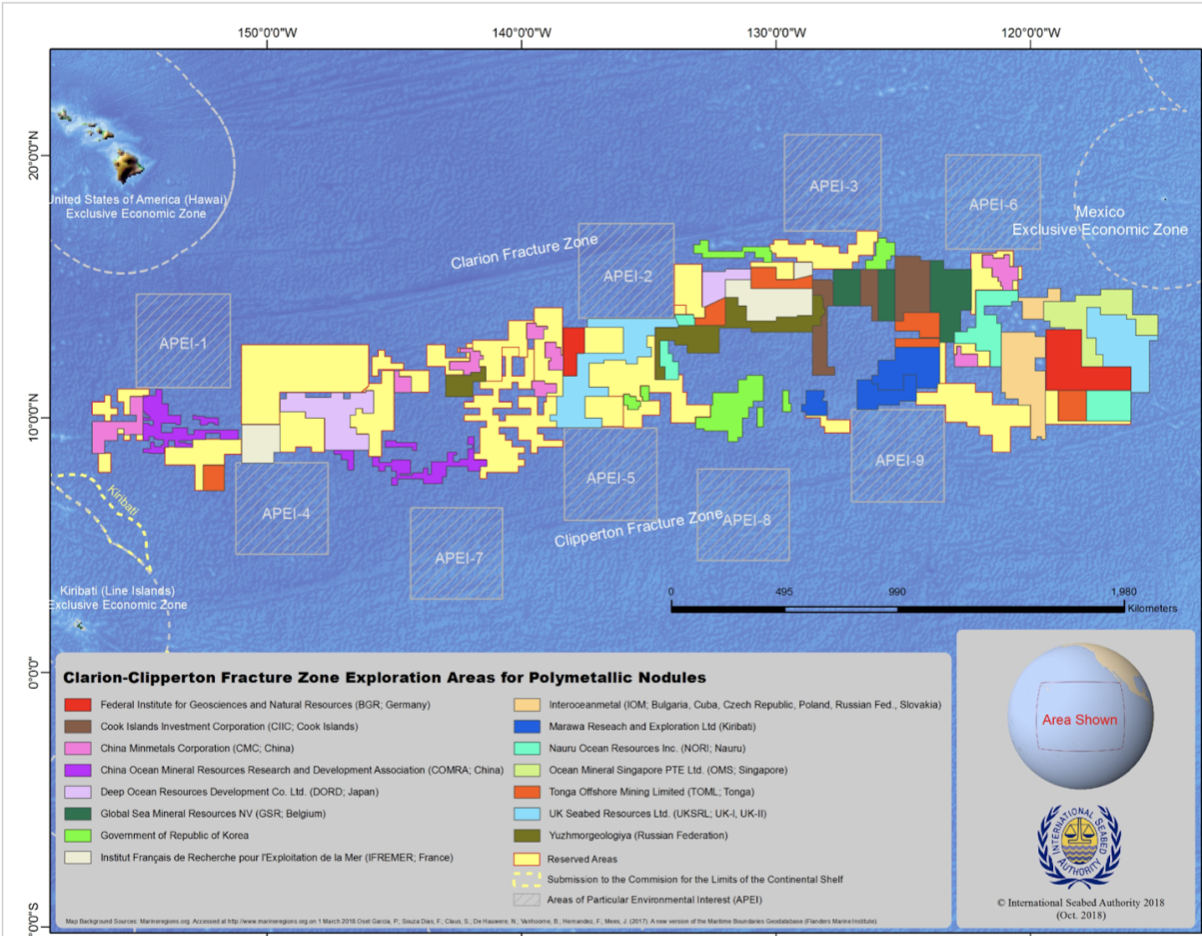Click the red BGR Germany legend swatch

pyautogui.click(x=78, y=704)
